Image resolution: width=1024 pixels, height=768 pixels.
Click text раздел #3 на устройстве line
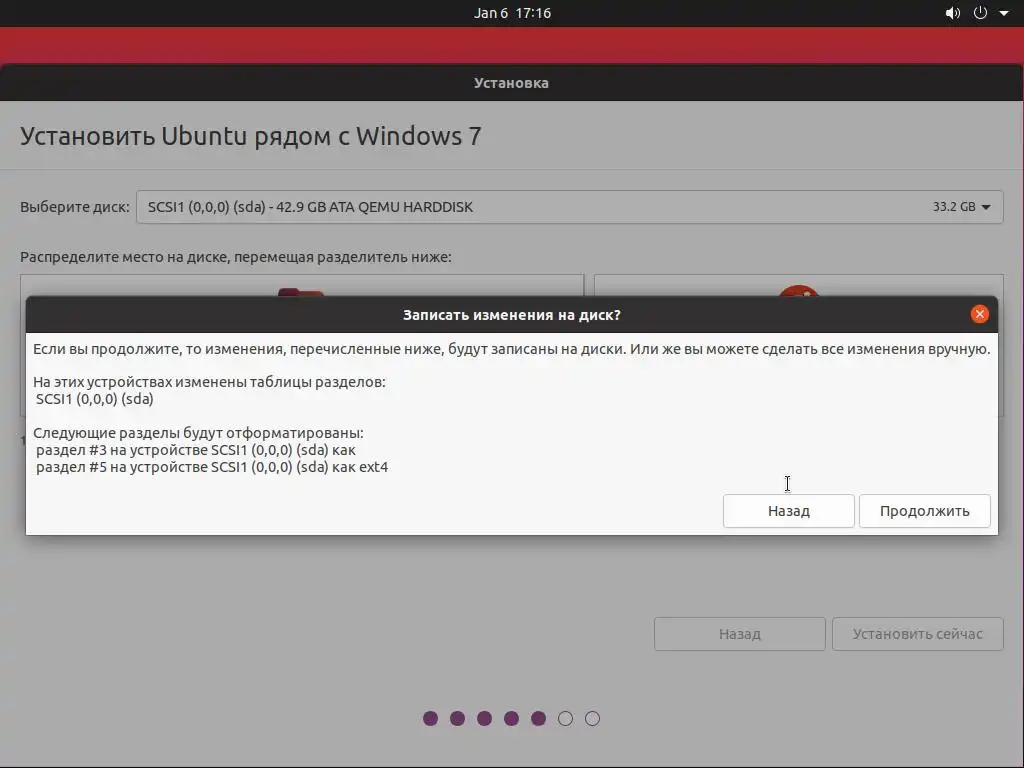[x=195, y=450]
